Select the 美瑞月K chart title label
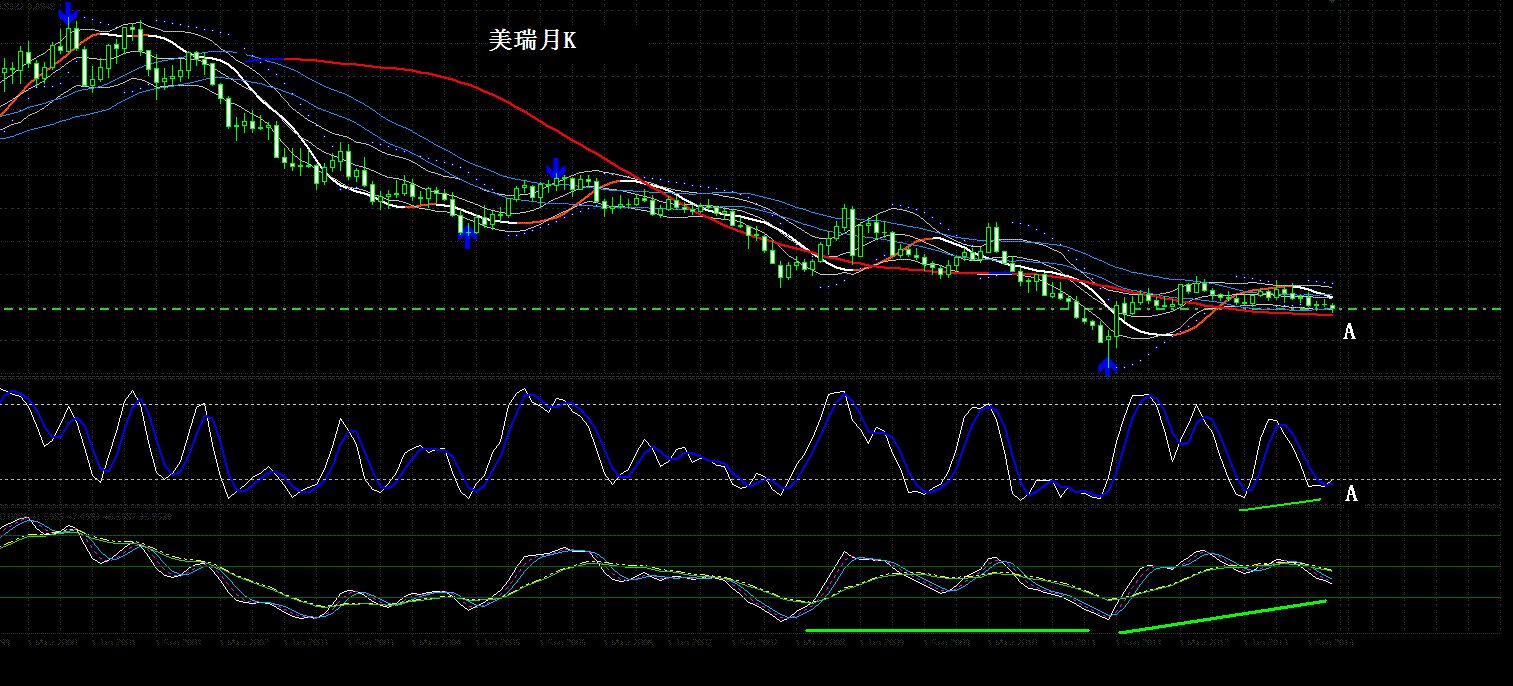 [532, 40]
